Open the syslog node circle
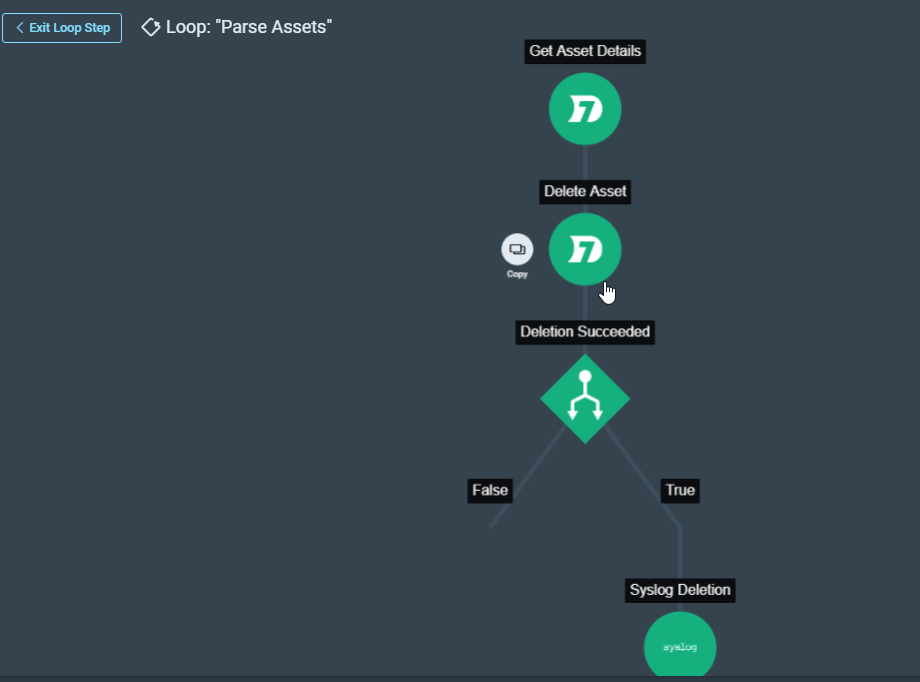 coord(680,646)
